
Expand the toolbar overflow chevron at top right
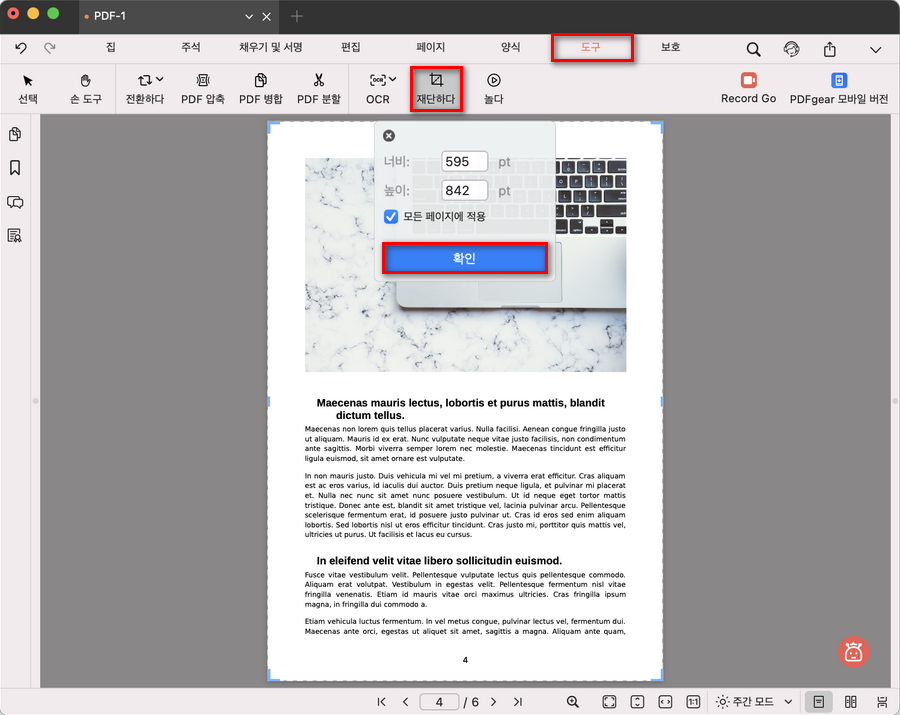point(876,48)
